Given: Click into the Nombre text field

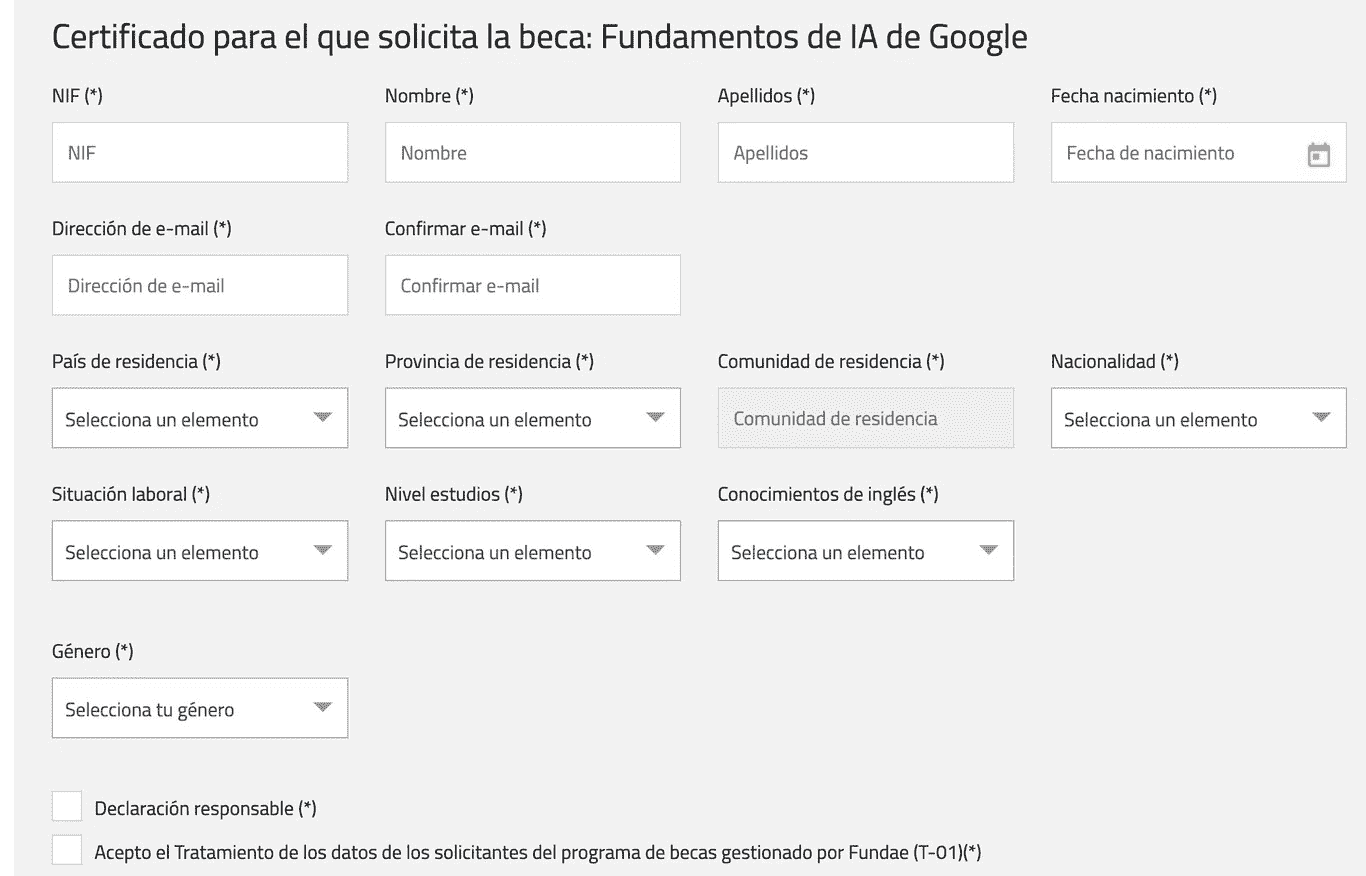Looking at the screenshot, I should click(x=533, y=152).
